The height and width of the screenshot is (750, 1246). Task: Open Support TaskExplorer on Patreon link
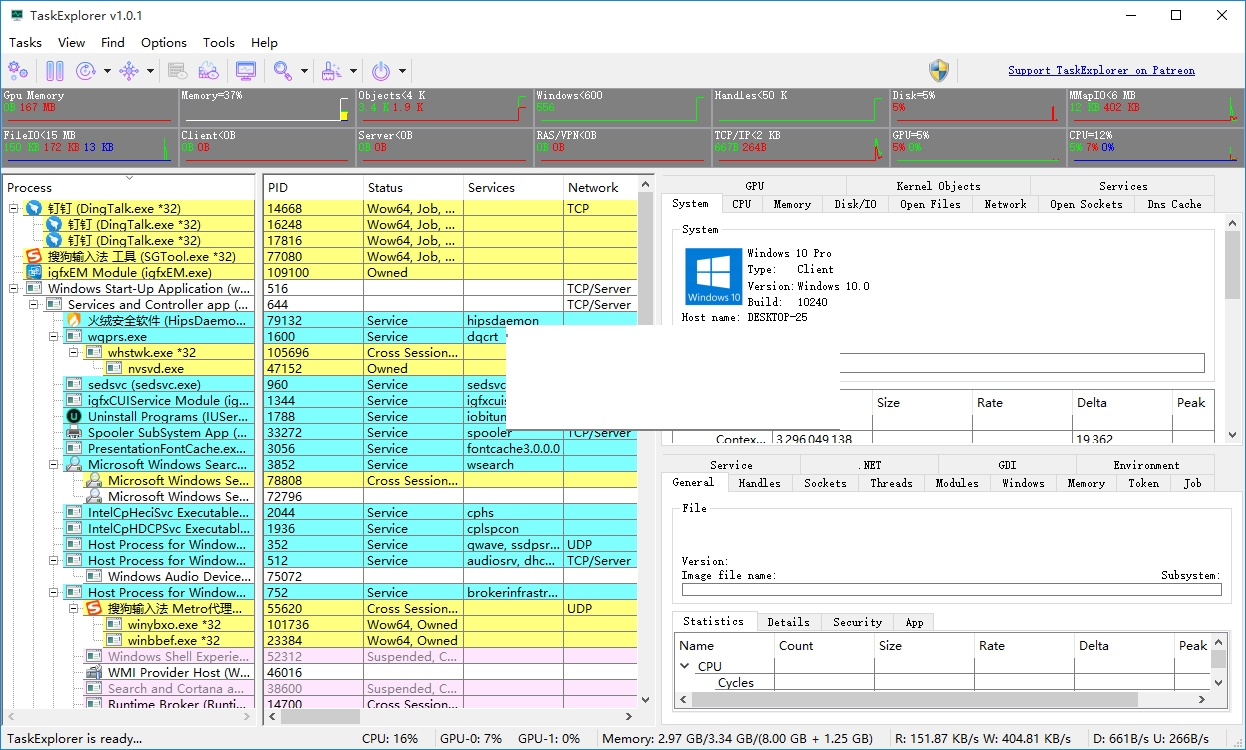click(1101, 70)
